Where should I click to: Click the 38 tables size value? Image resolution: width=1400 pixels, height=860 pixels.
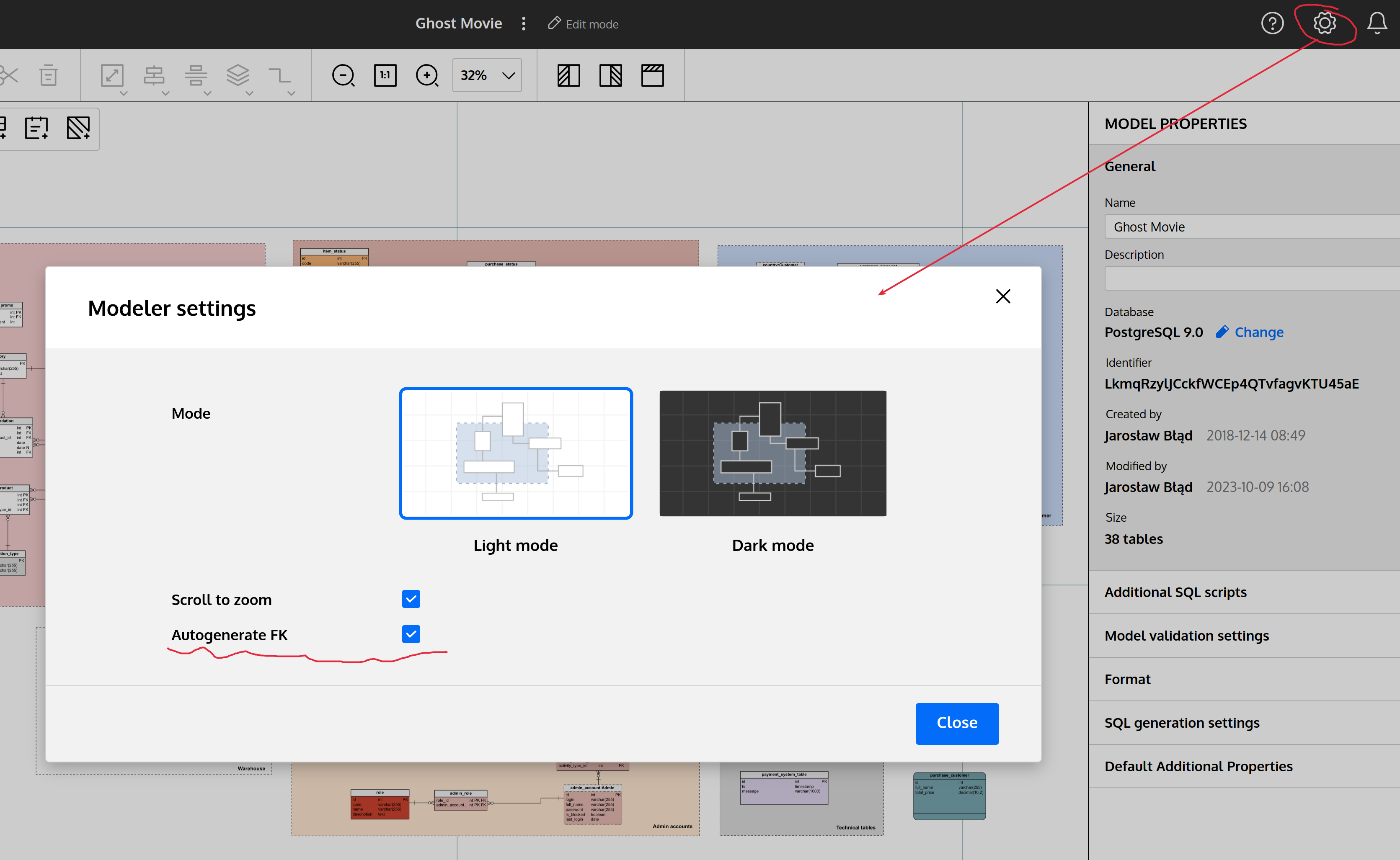click(1134, 539)
